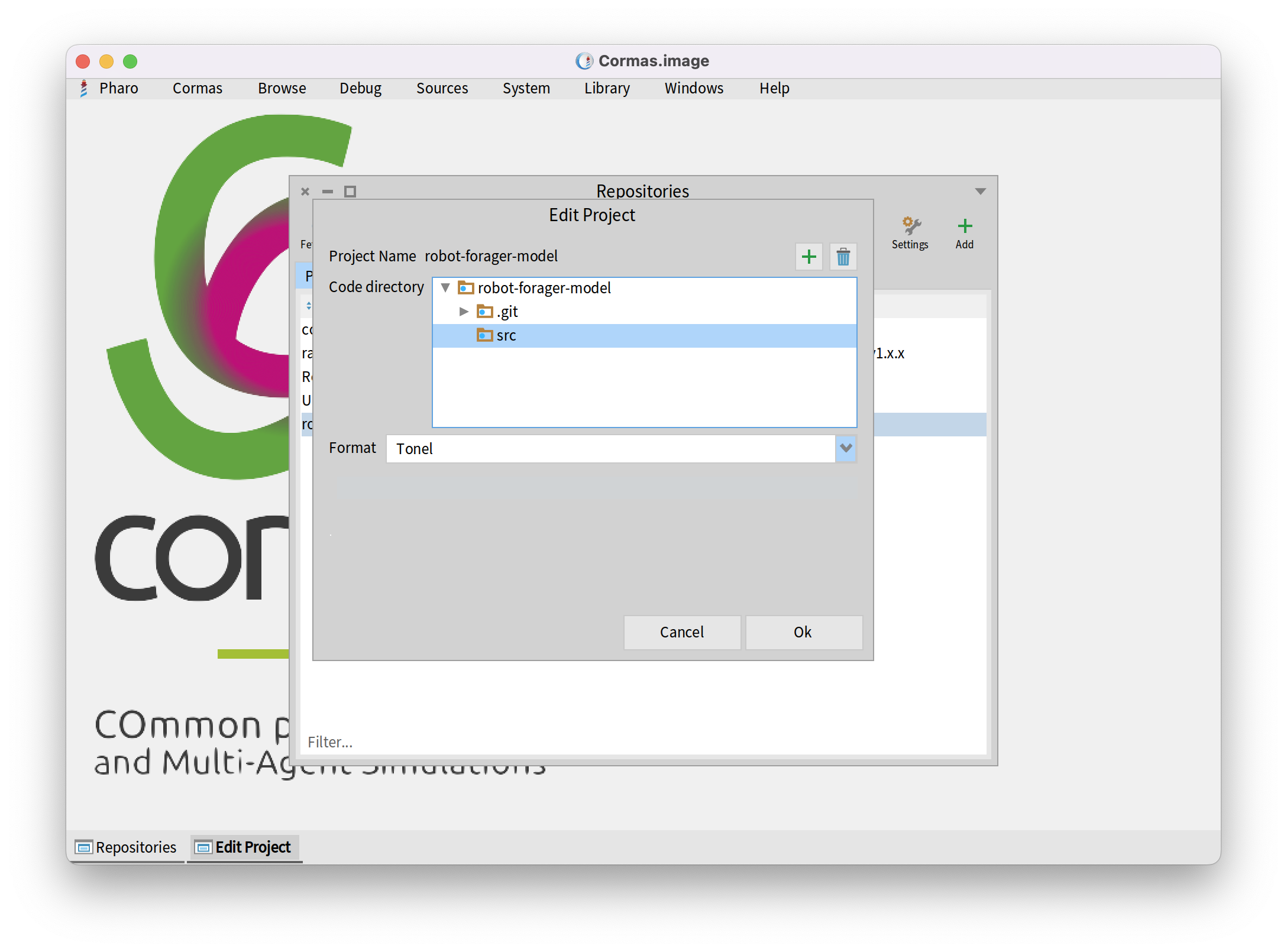The height and width of the screenshot is (952, 1287).
Task: Collapse the robot-forager-model tree node
Action: (445, 288)
